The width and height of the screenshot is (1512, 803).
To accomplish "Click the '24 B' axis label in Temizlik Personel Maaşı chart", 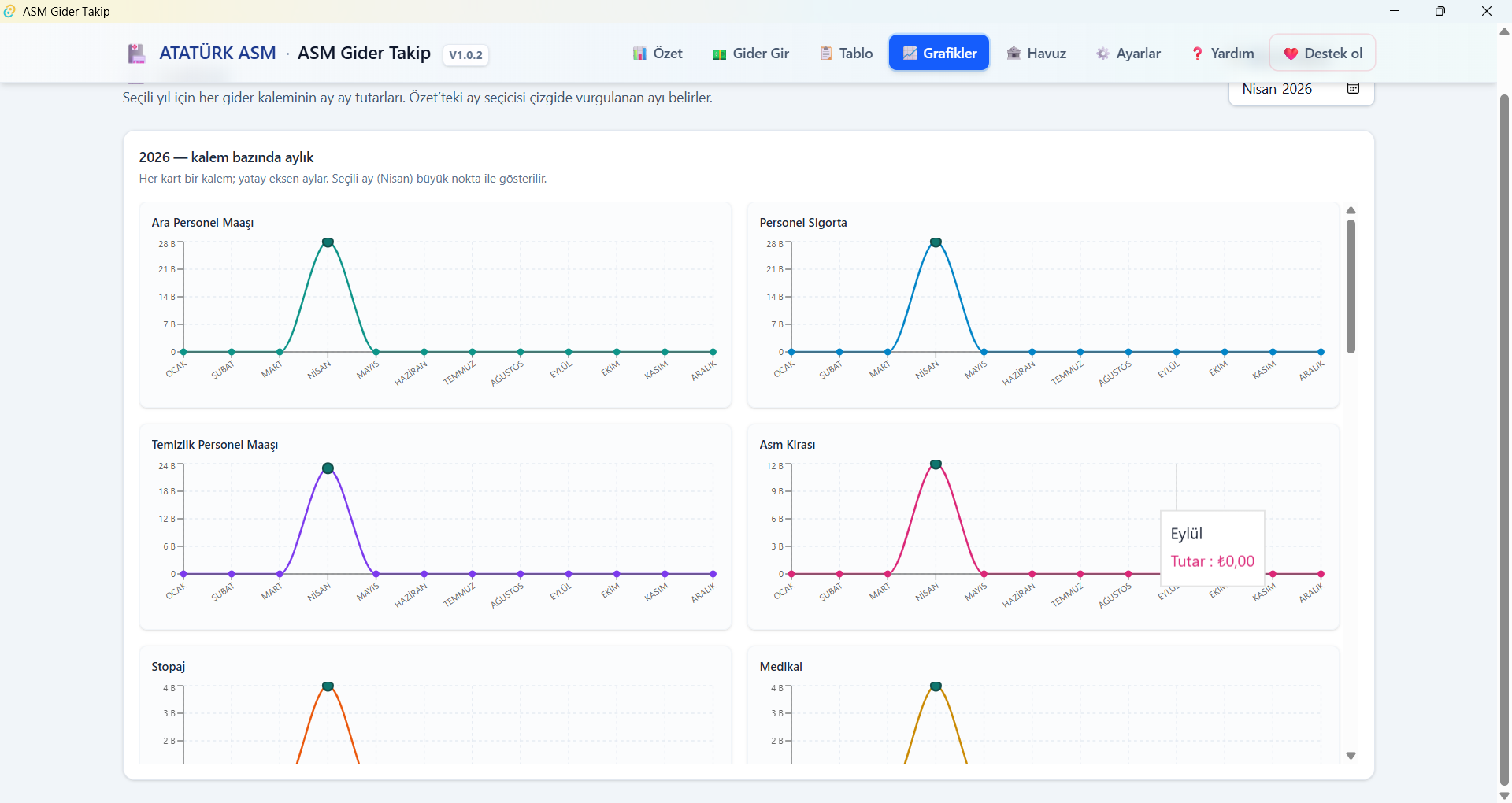I will pyautogui.click(x=167, y=466).
